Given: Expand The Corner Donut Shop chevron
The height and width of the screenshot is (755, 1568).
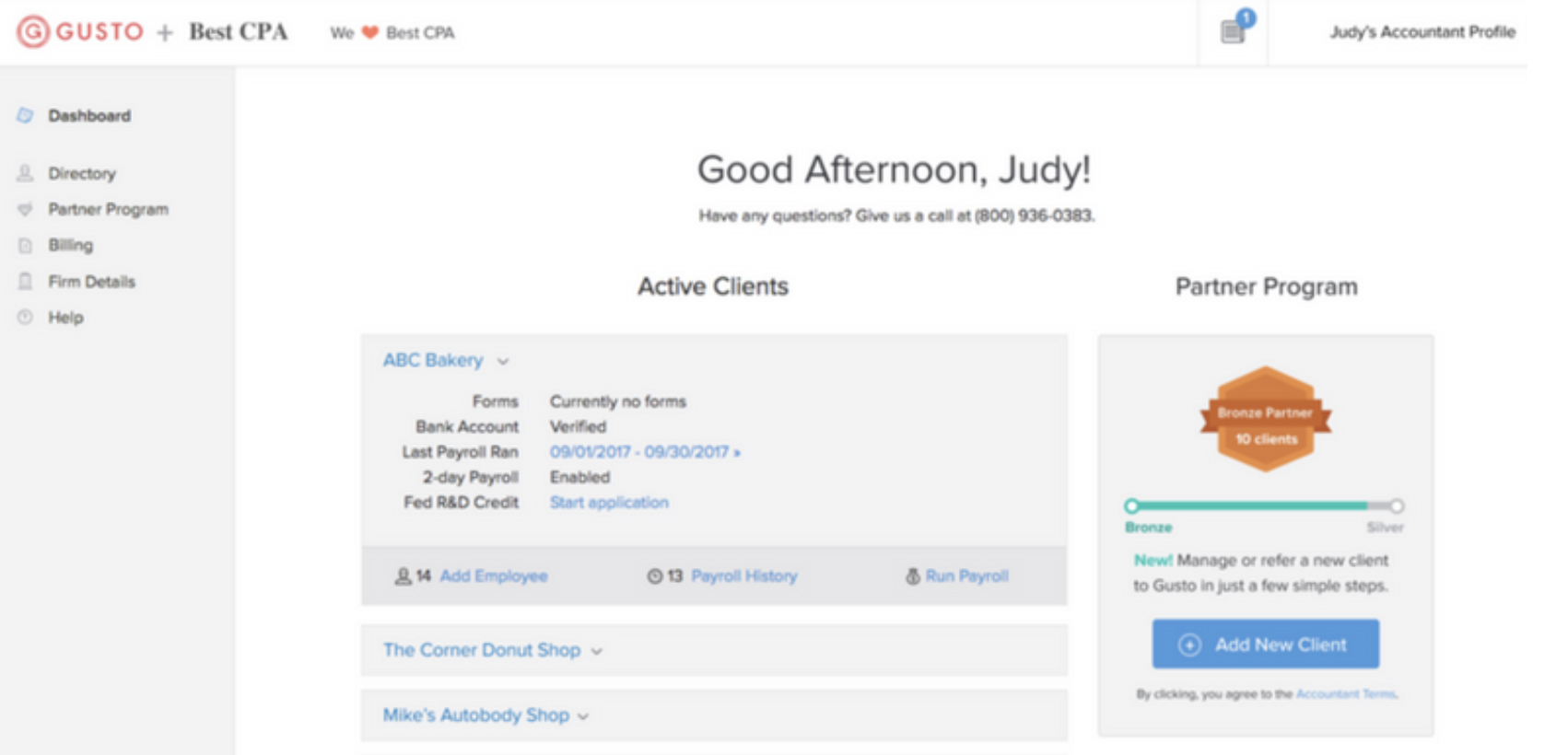Looking at the screenshot, I should tap(597, 652).
